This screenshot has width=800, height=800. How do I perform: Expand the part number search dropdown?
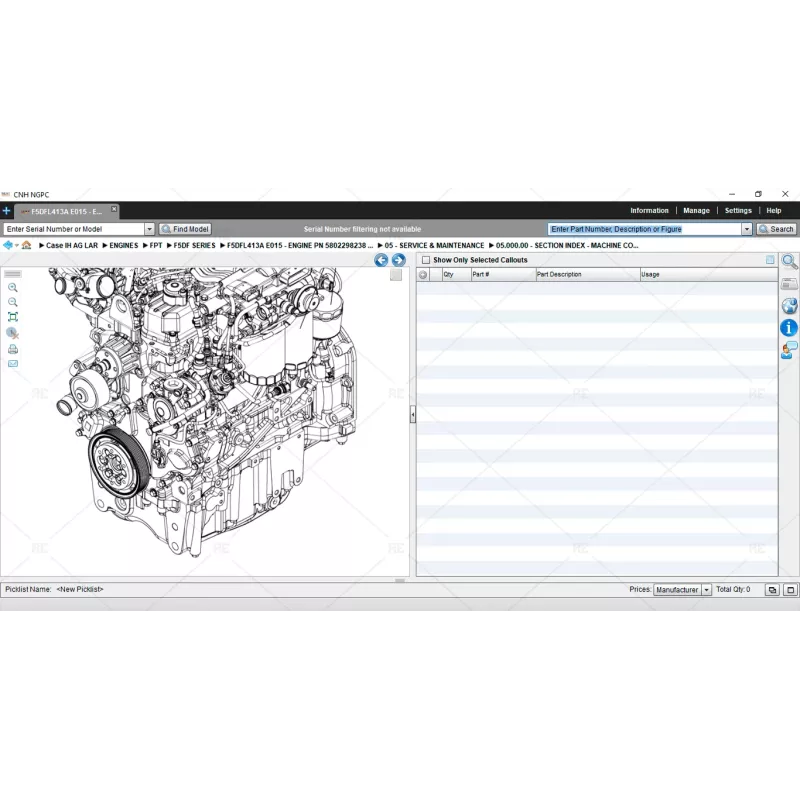pyautogui.click(x=747, y=228)
